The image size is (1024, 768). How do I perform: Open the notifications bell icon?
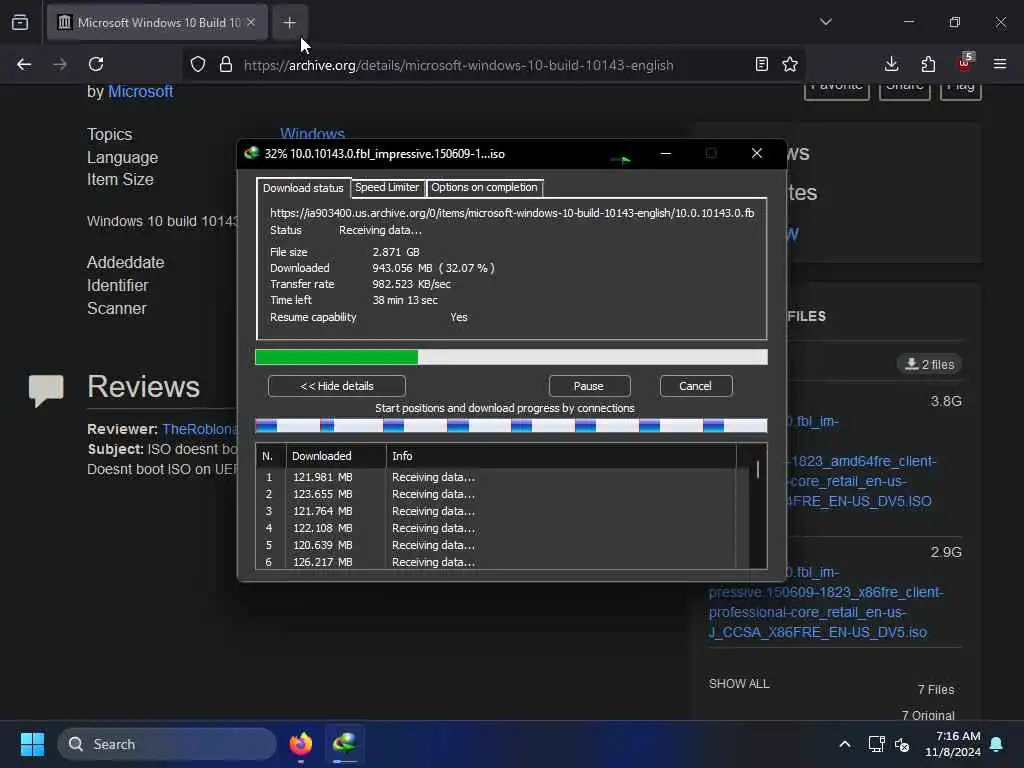(x=997, y=744)
